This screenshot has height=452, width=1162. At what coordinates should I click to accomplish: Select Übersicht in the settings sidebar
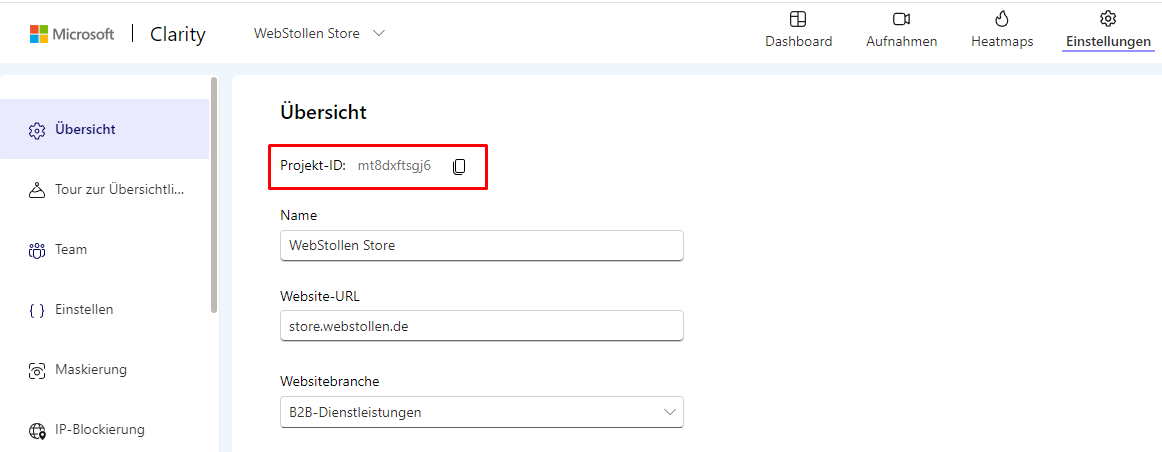104,129
